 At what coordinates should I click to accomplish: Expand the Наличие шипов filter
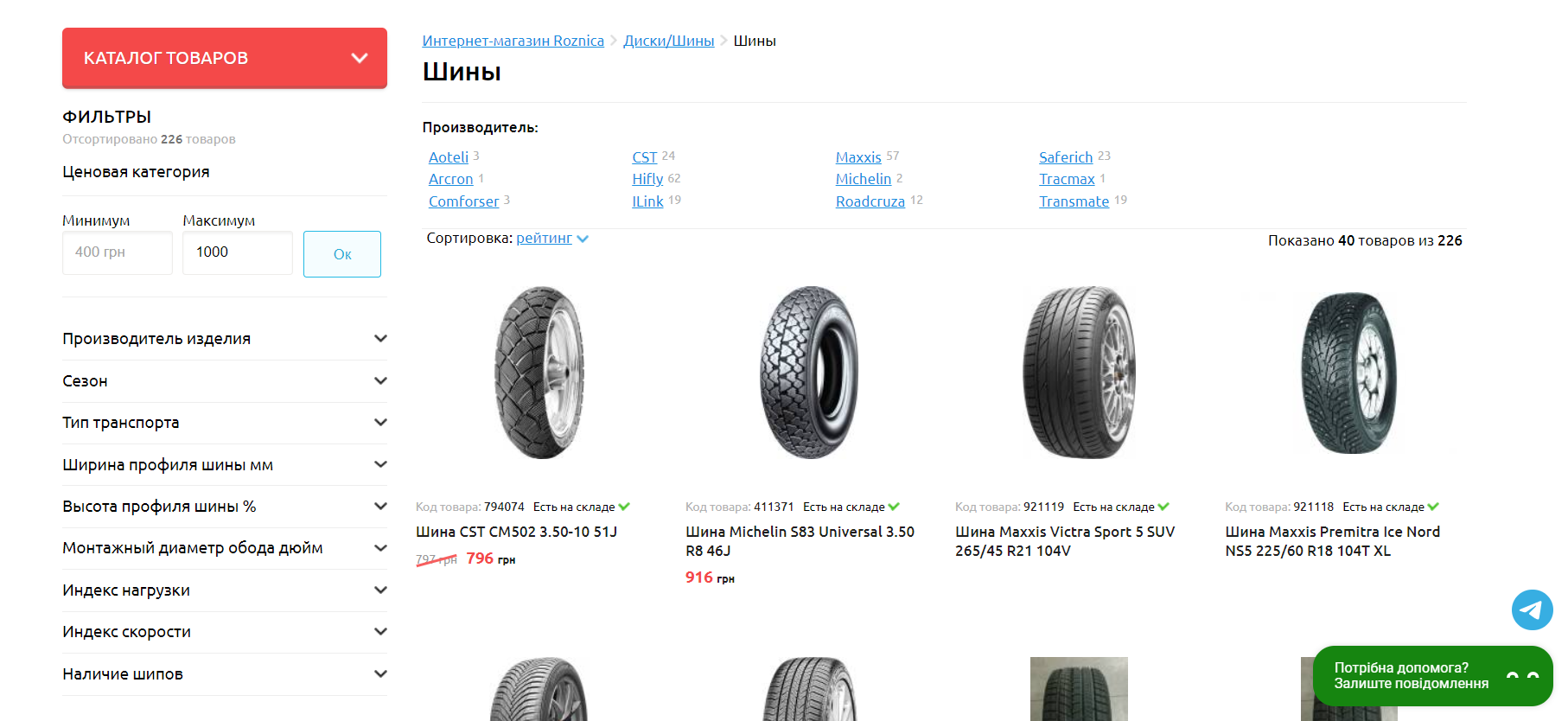[x=225, y=674]
